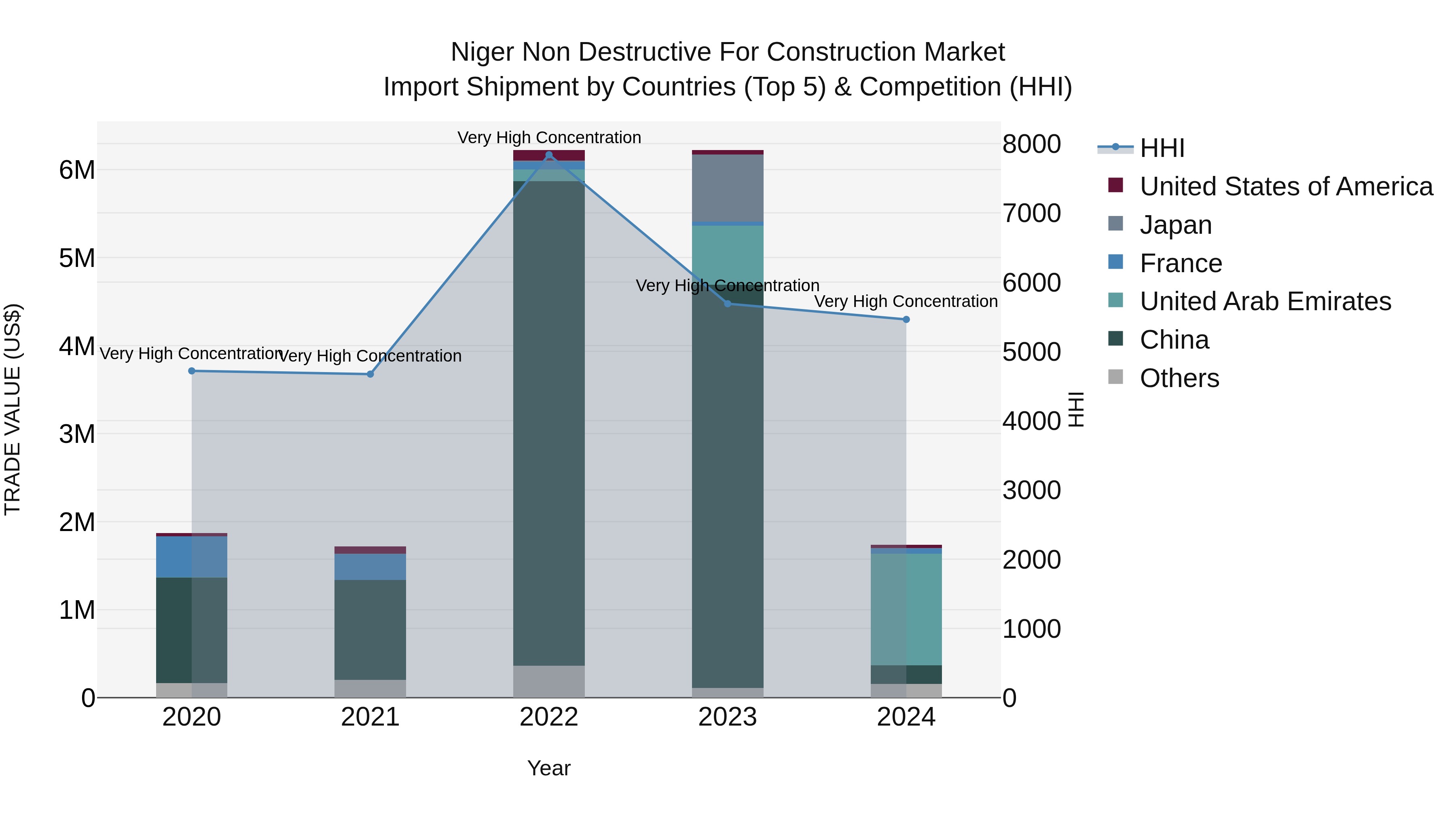Toggle the Others legend entry
Image resolution: width=1456 pixels, height=819 pixels.
1164,378
